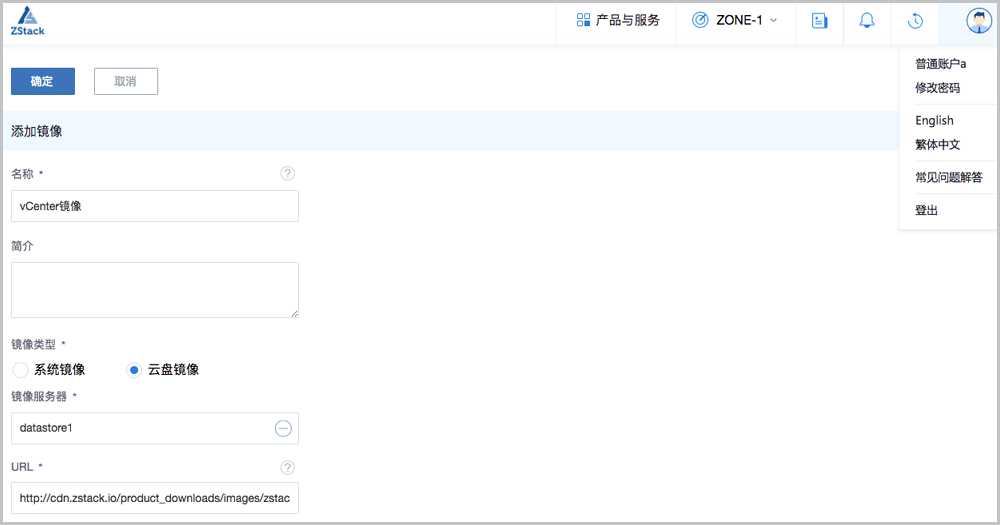Click 登出 to log out
Viewport: 1000px width, 525px height.
(926, 211)
